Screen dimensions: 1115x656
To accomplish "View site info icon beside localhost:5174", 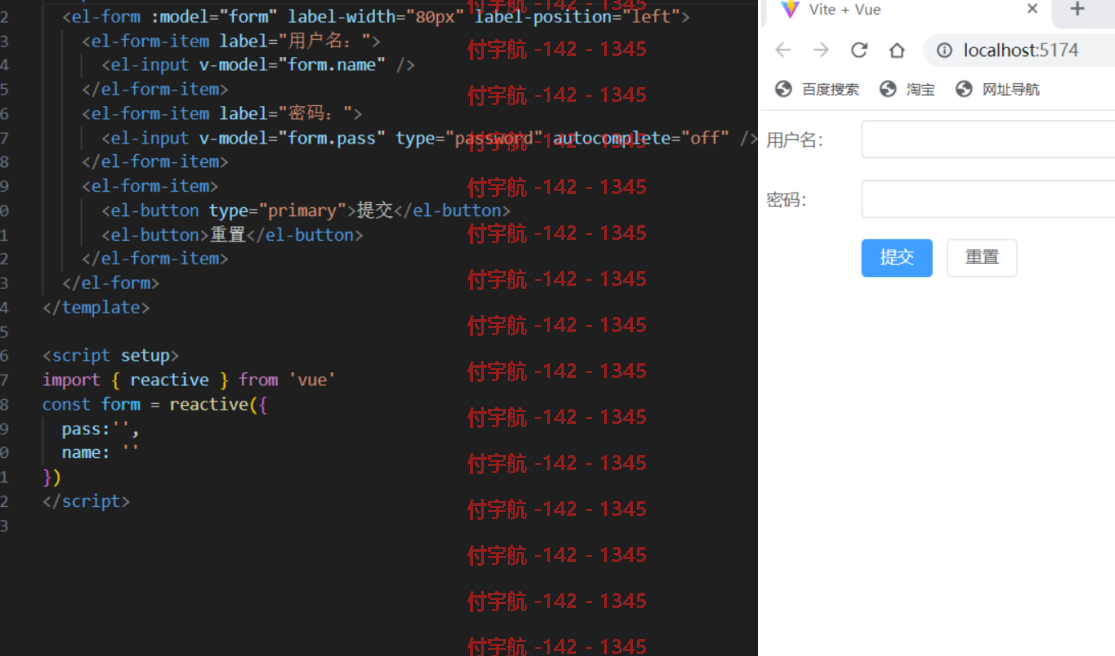I will (944, 50).
